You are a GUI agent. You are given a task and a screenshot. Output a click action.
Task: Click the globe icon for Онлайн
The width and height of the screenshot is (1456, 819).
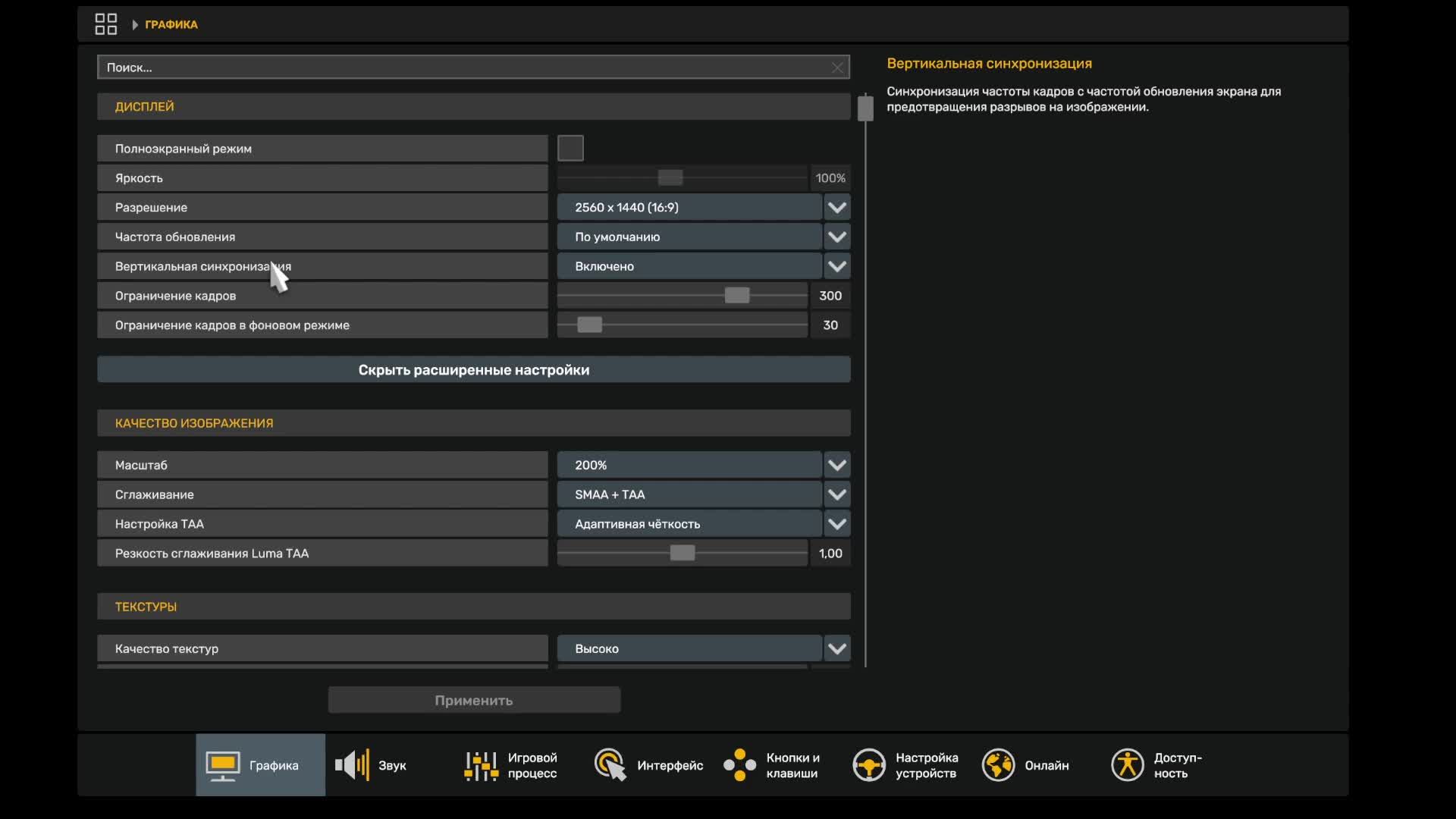(999, 765)
